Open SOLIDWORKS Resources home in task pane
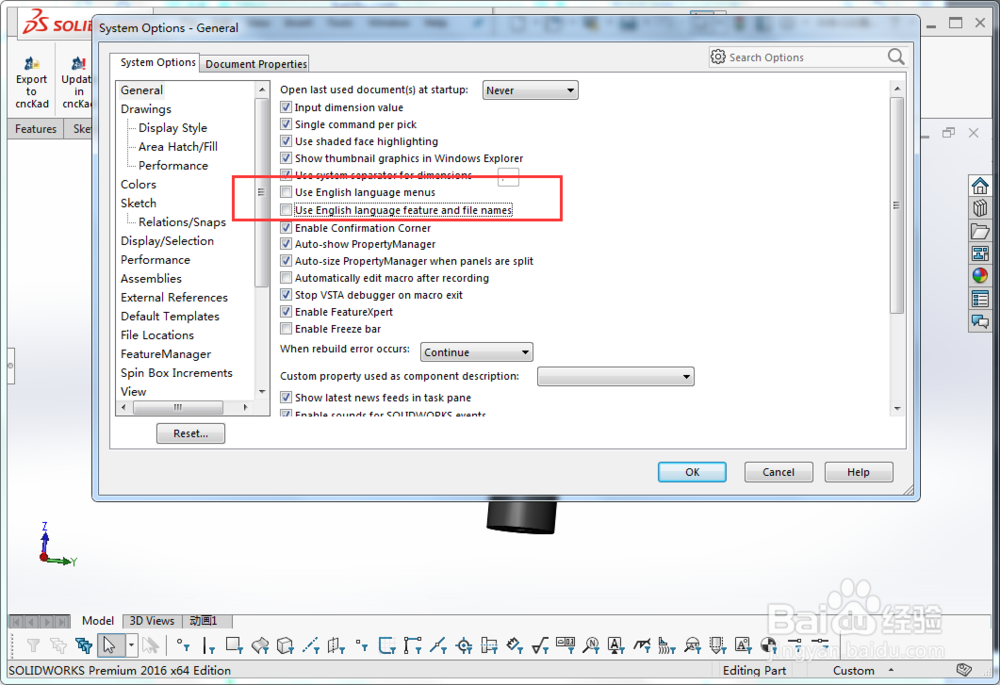This screenshot has width=1000, height=685. tap(980, 186)
